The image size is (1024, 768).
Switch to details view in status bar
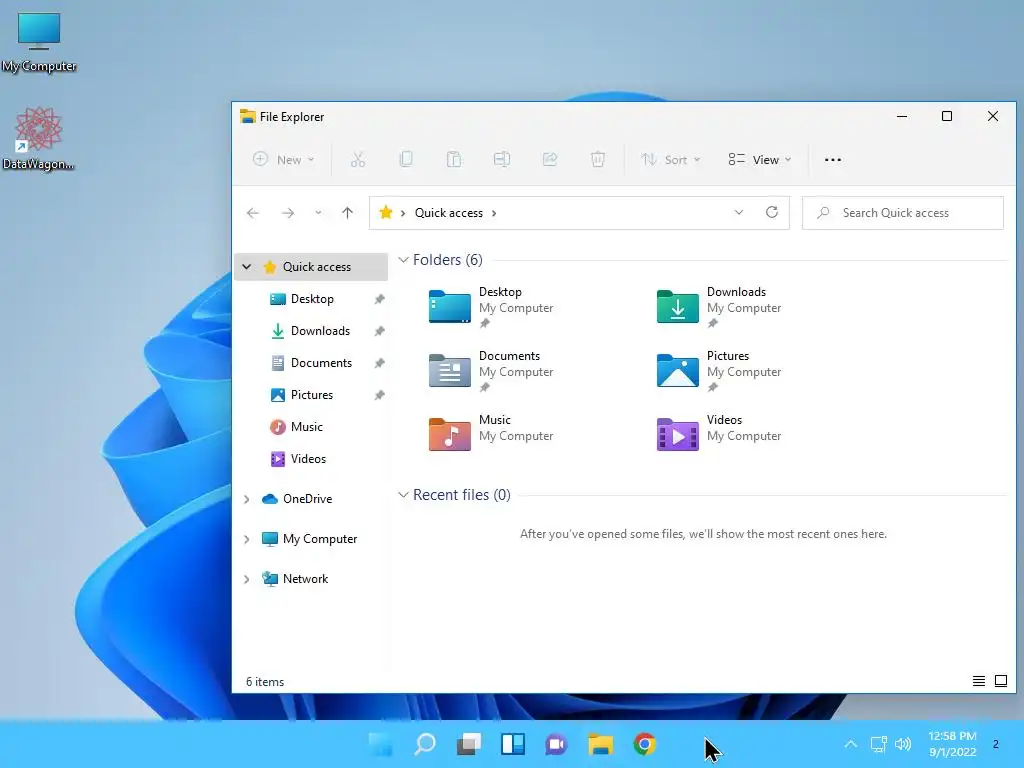tap(978, 681)
